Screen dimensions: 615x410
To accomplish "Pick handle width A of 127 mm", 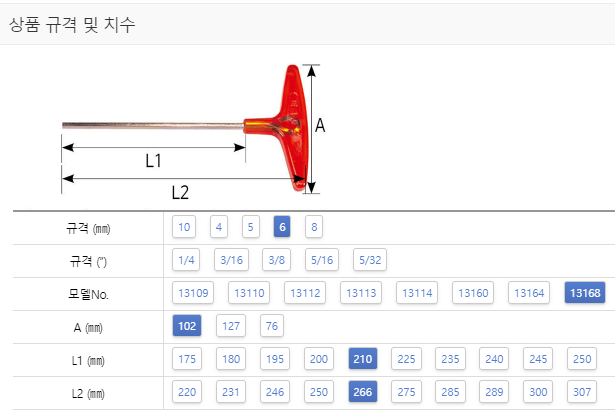I will pyautogui.click(x=231, y=326).
